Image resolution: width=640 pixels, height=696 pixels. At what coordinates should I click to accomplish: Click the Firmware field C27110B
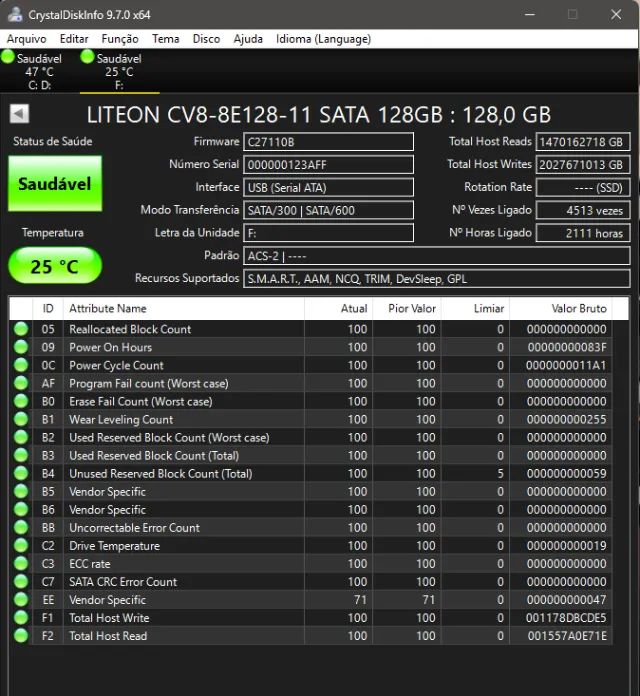coord(328,142)
